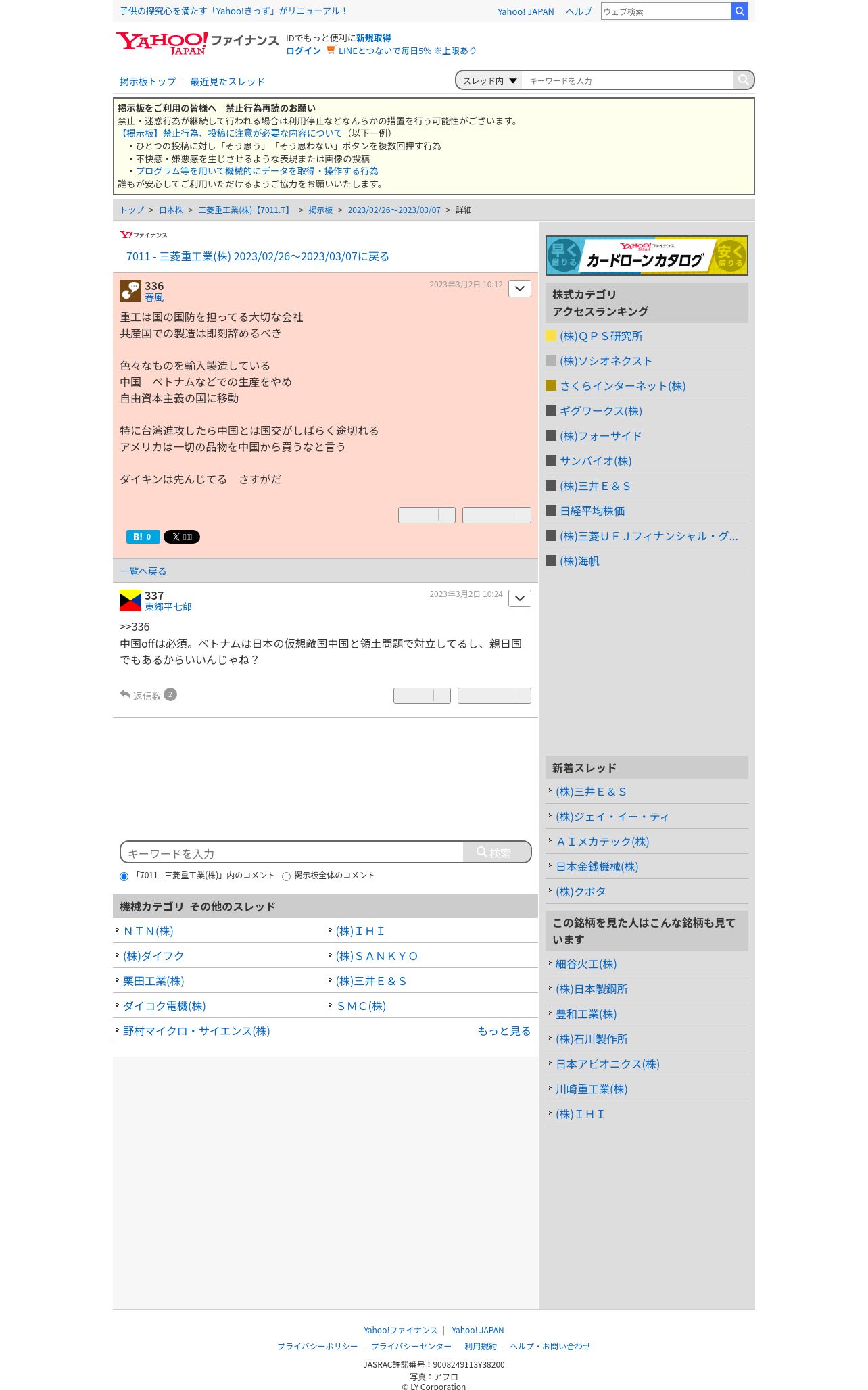868x1390 pixels.
Task: Click the ログイン link
Action: click(304, 51)
